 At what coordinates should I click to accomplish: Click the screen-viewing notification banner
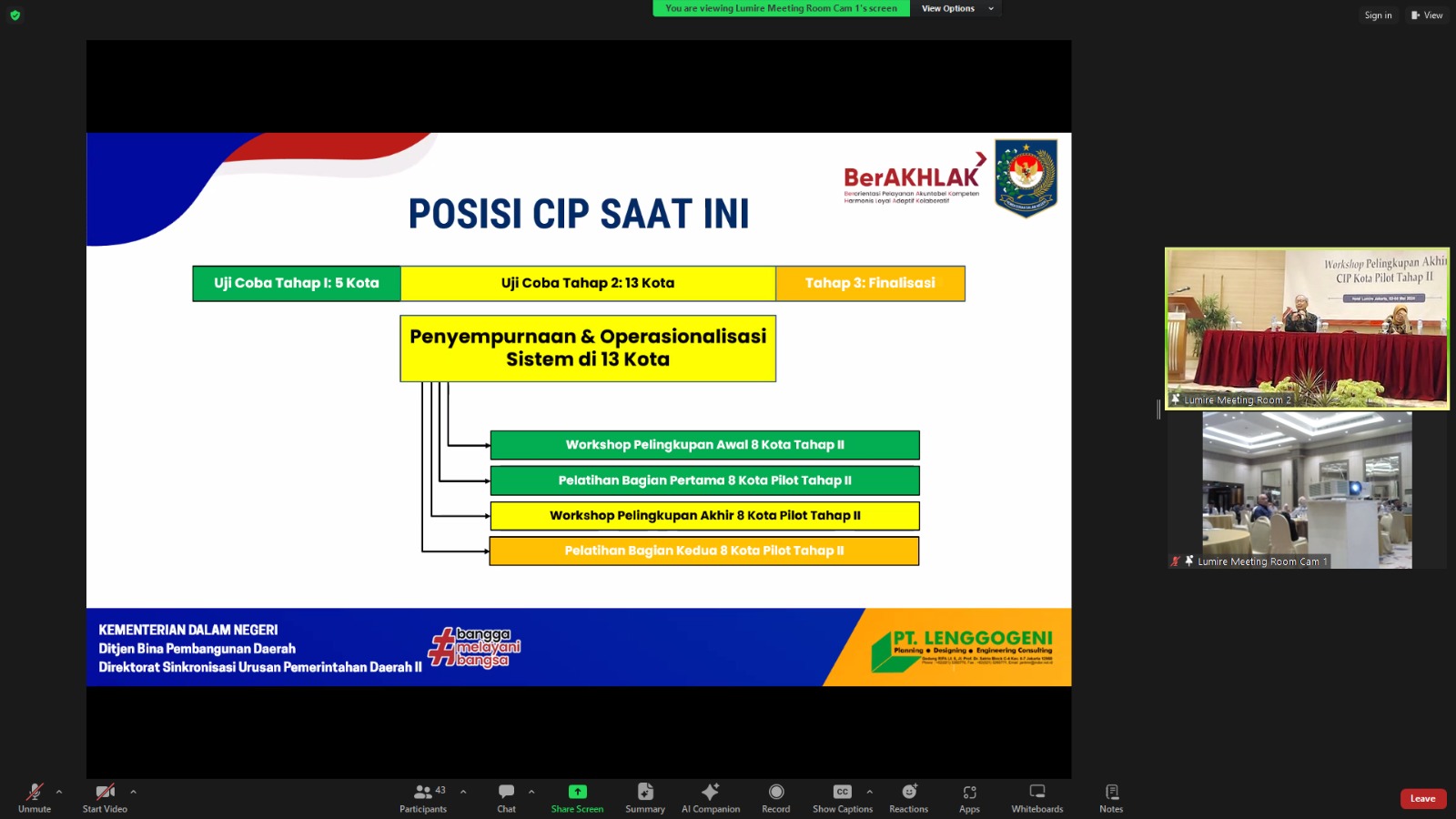click(x=781, y=8)
